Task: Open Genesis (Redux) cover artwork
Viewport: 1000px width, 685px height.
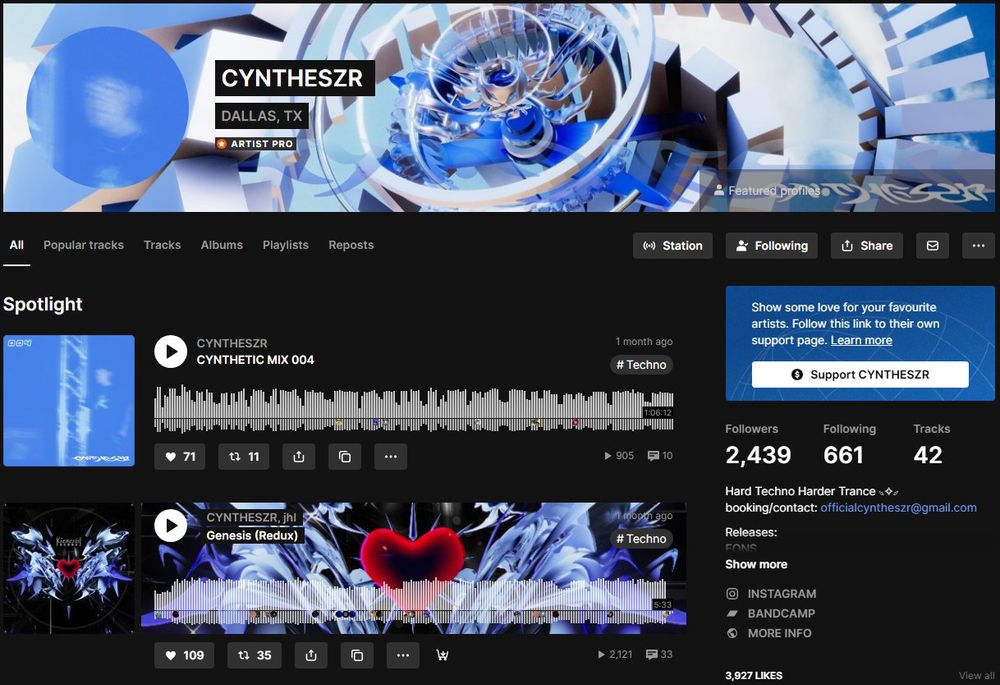Action: tap(69, 568)
